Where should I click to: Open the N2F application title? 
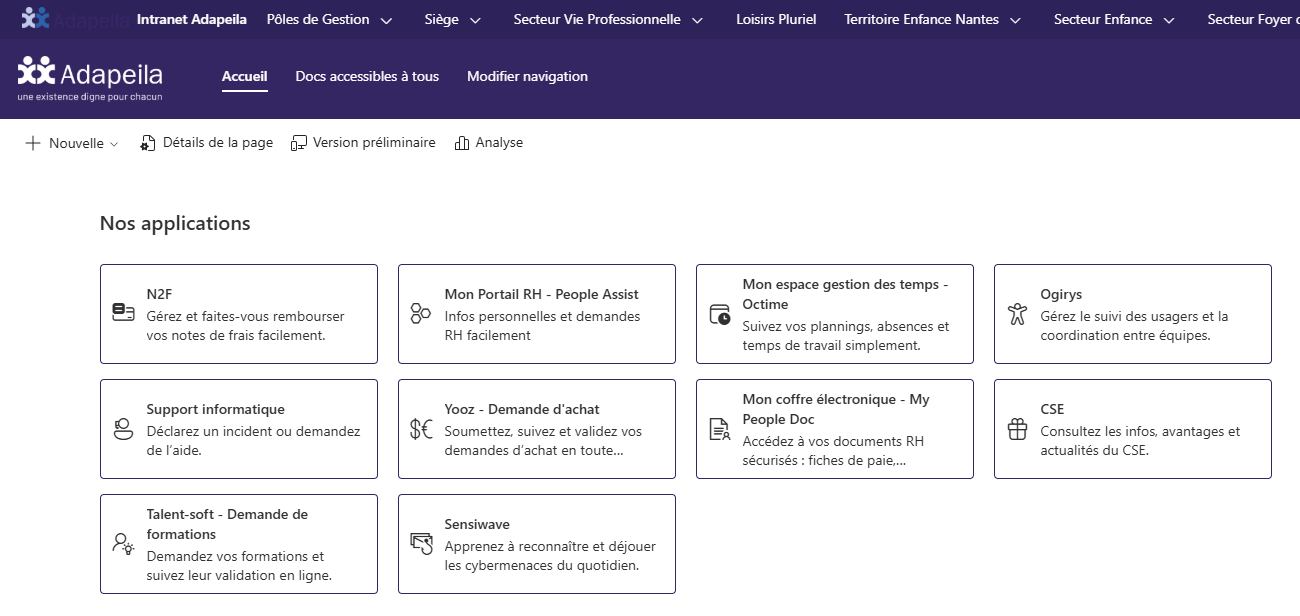[x=159, y=294]
